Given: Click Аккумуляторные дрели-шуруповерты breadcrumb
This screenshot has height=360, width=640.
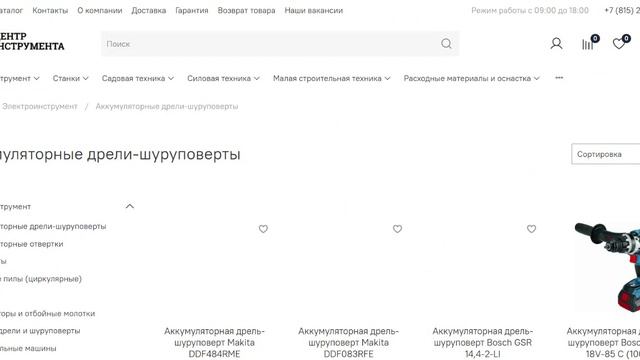Looking at the screenshot, I should [167, 107].
